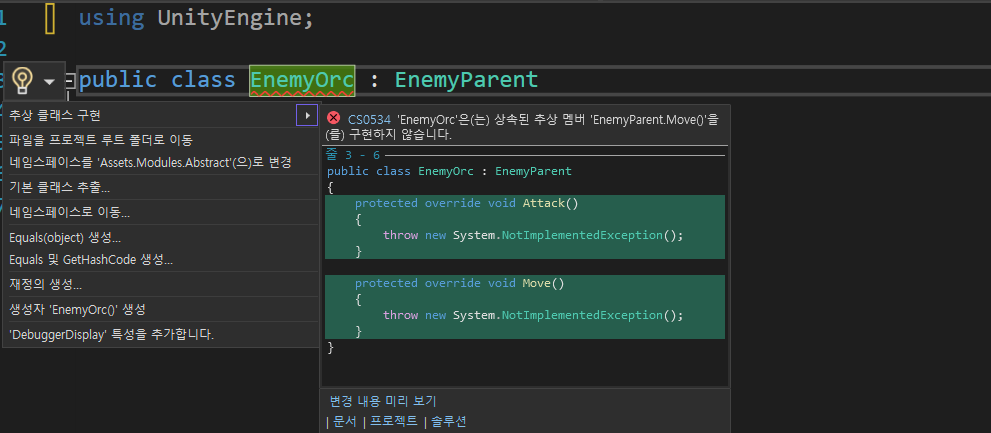Click line number 1 in the margin
Viewport: 991px width, 433px height.
pyautogui.click(x=3, y=18)
